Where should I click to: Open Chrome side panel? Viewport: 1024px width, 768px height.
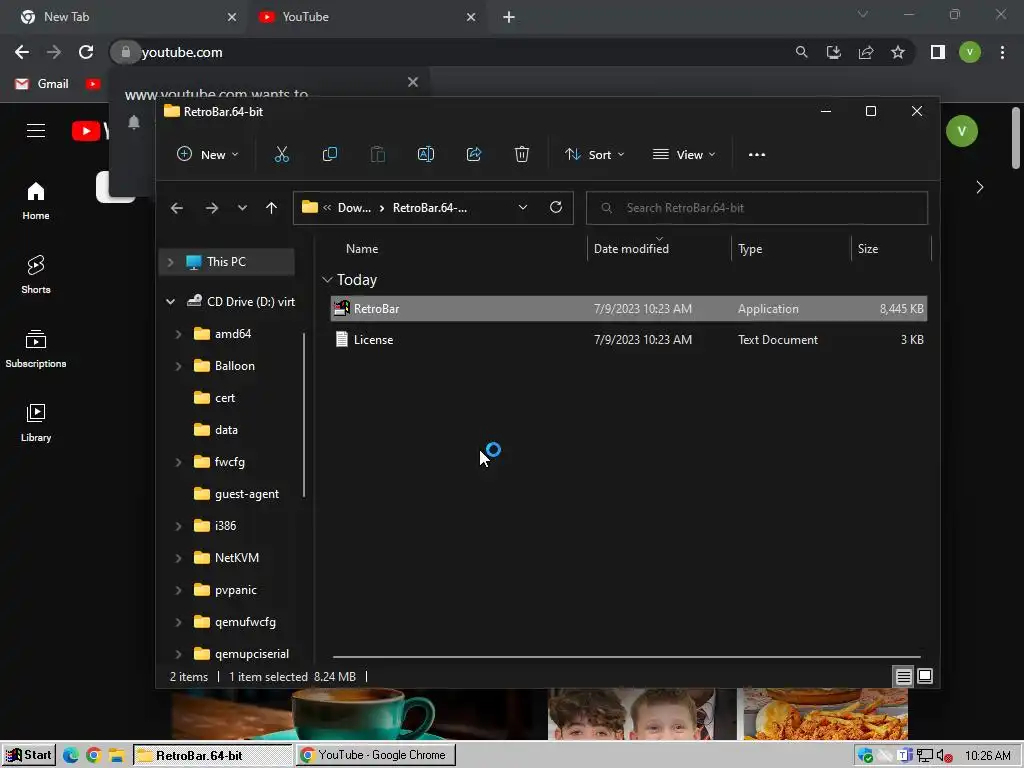(x=938, y=52)
